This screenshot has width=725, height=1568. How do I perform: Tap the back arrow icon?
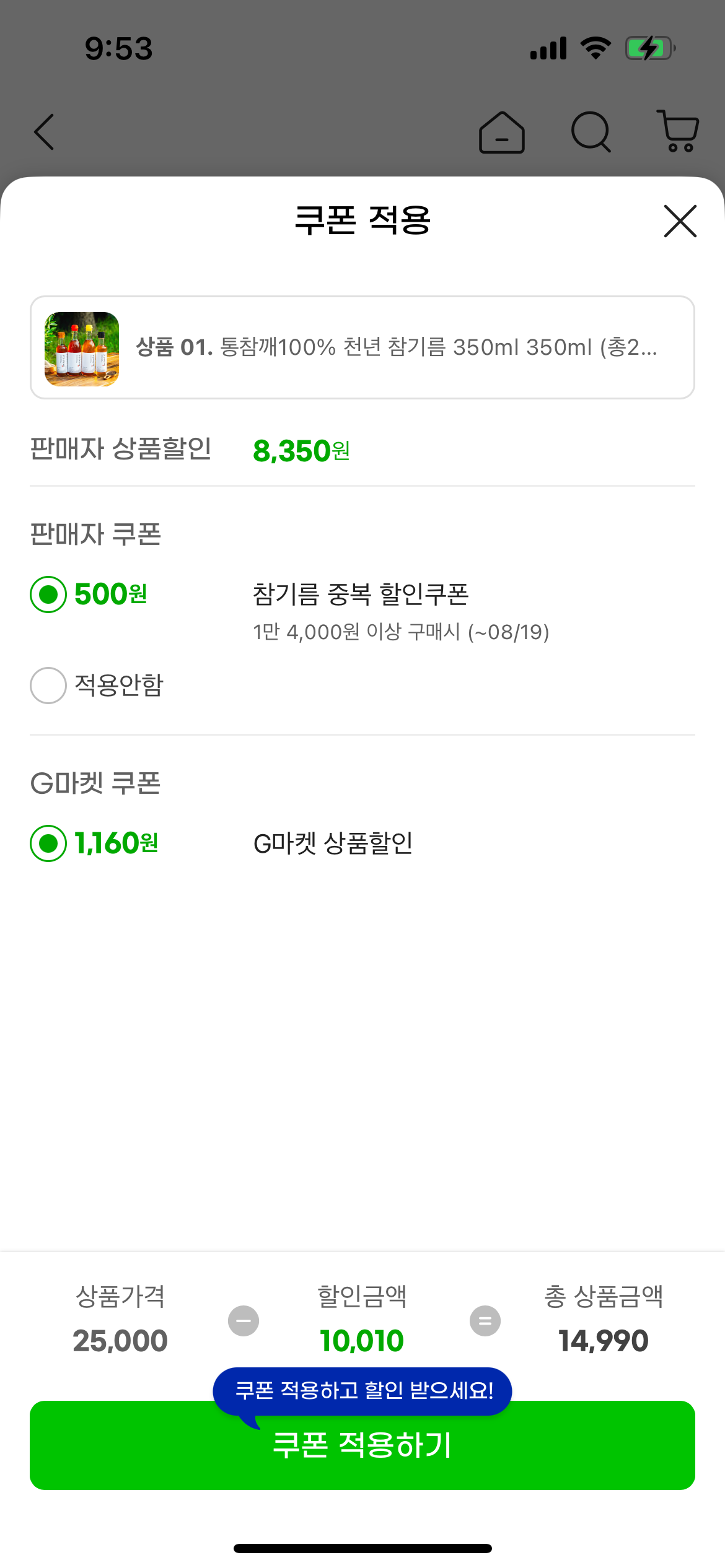[45, 132]
